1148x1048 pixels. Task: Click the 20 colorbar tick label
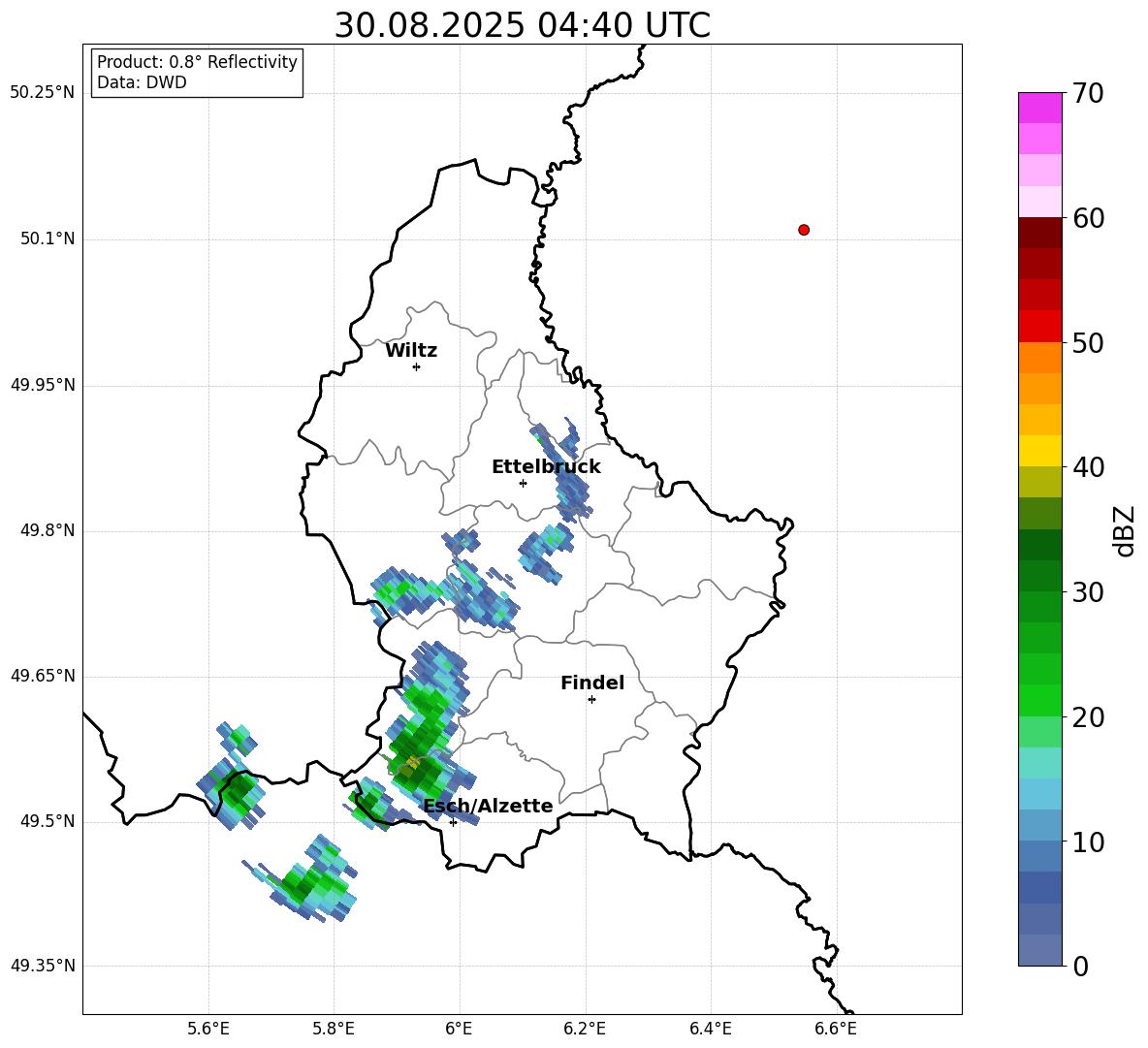point(1088,717)
